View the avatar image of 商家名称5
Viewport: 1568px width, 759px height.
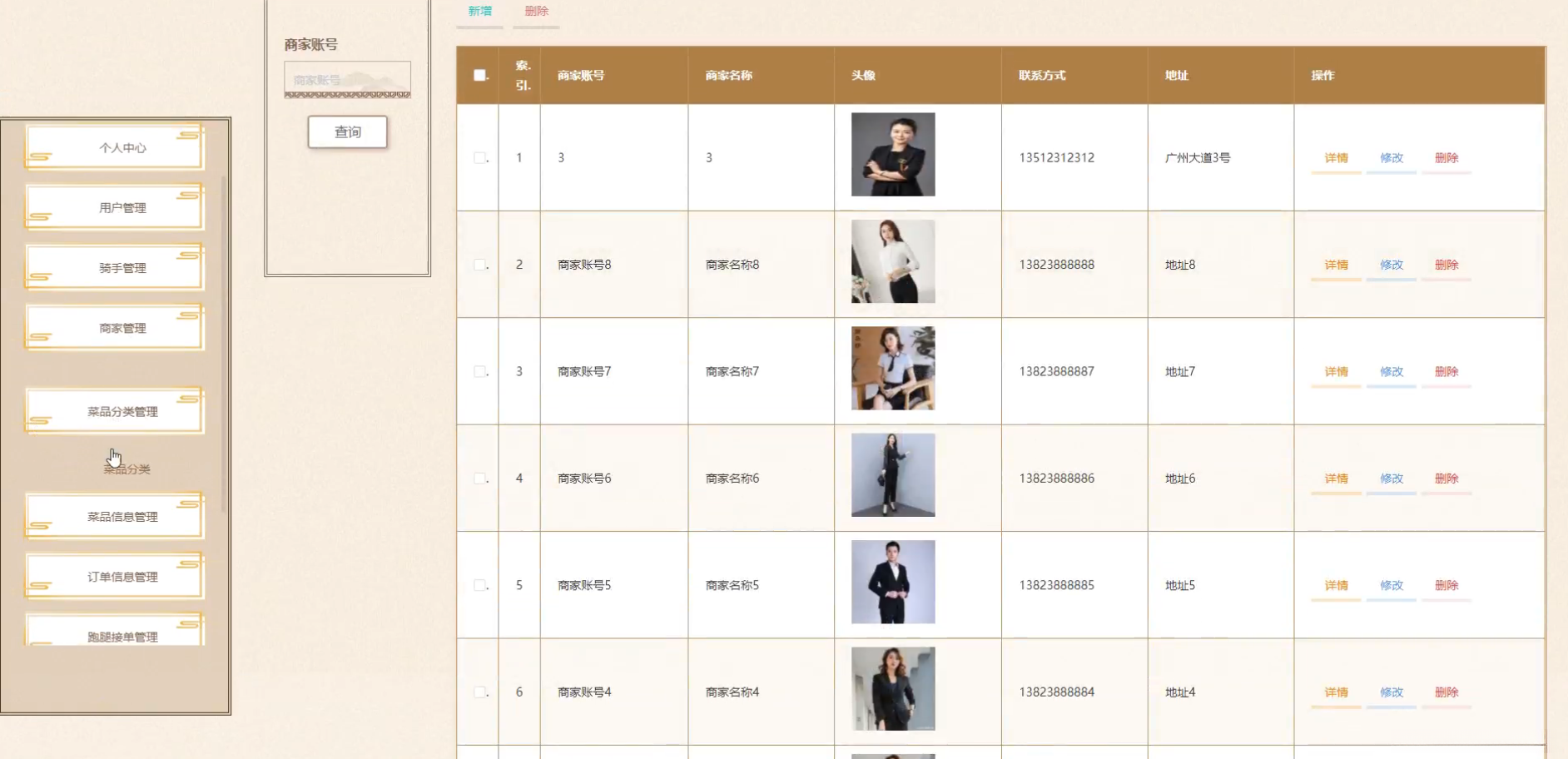892,582
